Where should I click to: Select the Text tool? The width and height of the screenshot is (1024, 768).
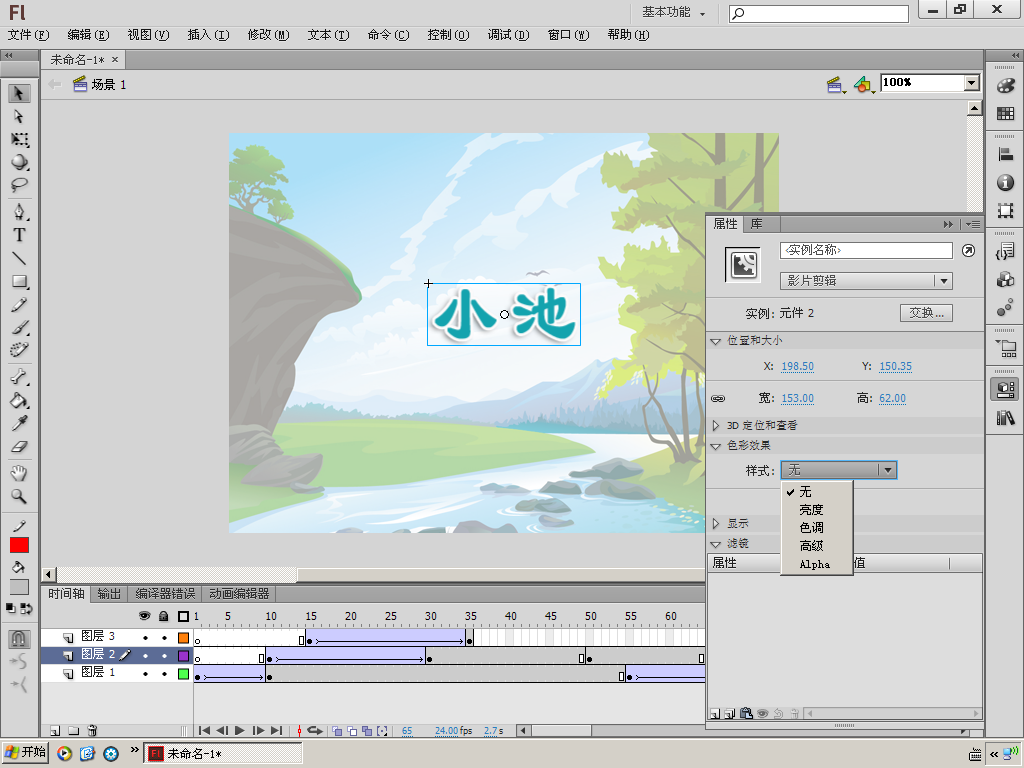click(x=19, y=235)
